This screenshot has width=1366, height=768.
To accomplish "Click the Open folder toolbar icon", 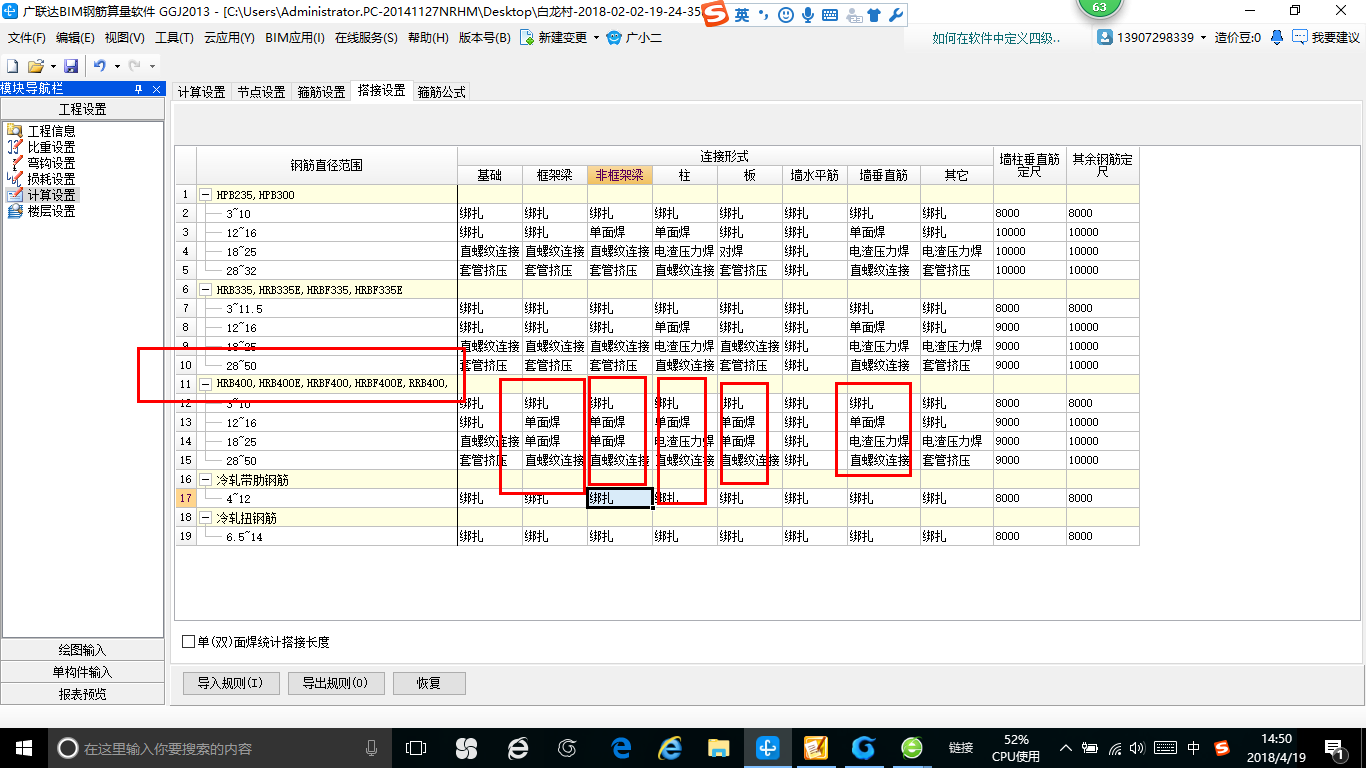I will click(35, 66).
